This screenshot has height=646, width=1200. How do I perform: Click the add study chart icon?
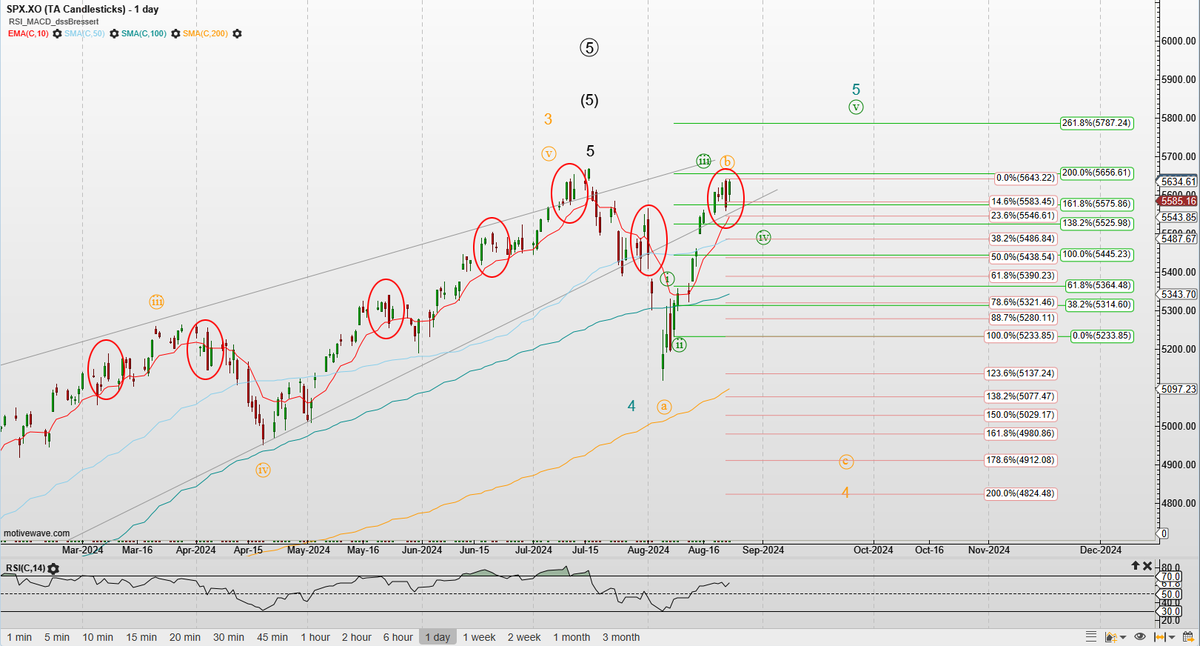coord(1111,637)
